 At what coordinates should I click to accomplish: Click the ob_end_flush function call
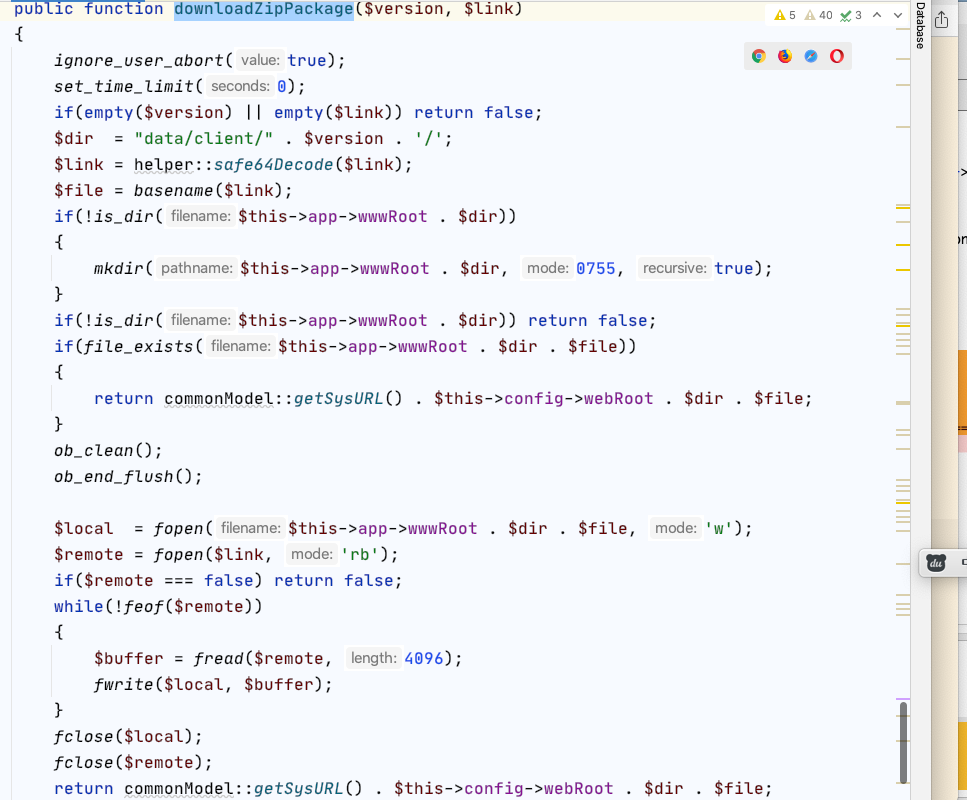[113, 477]
